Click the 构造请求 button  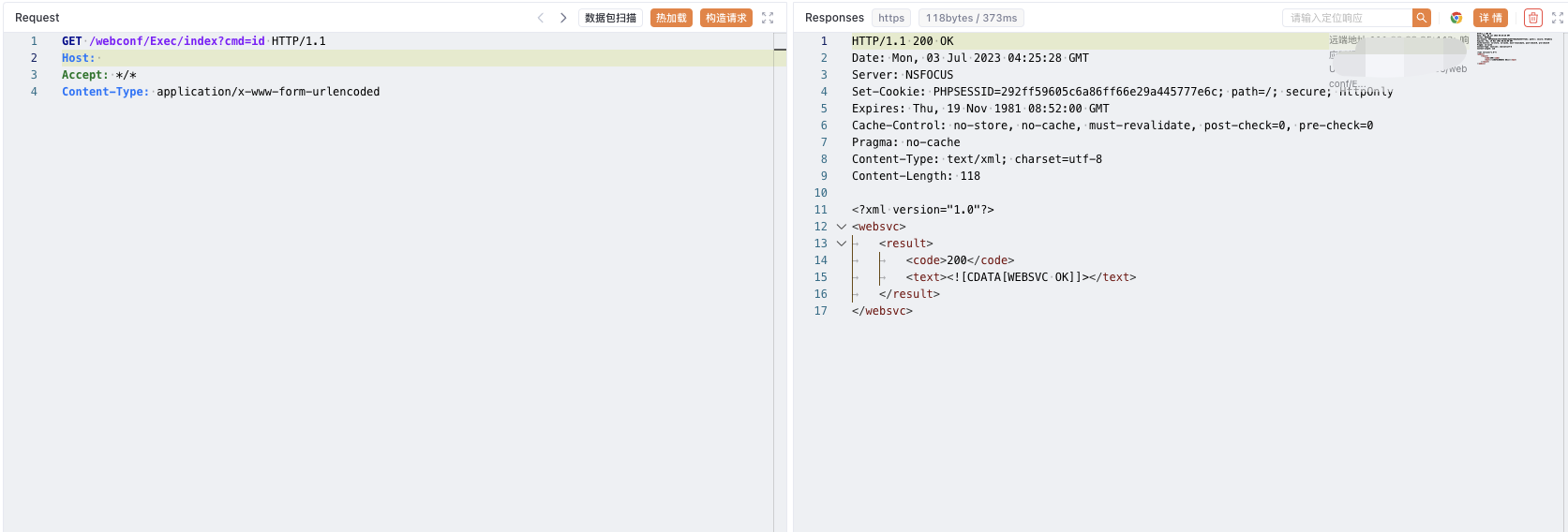pos(726,18)
